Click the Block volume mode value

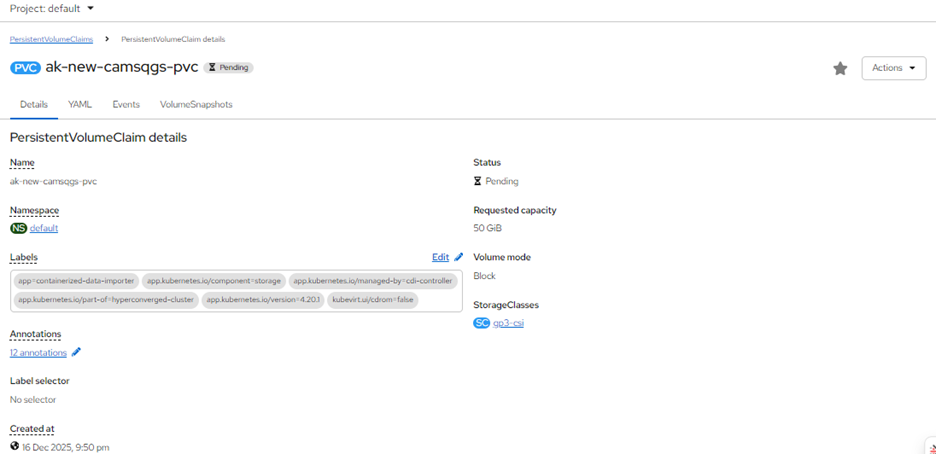point(484,276)
